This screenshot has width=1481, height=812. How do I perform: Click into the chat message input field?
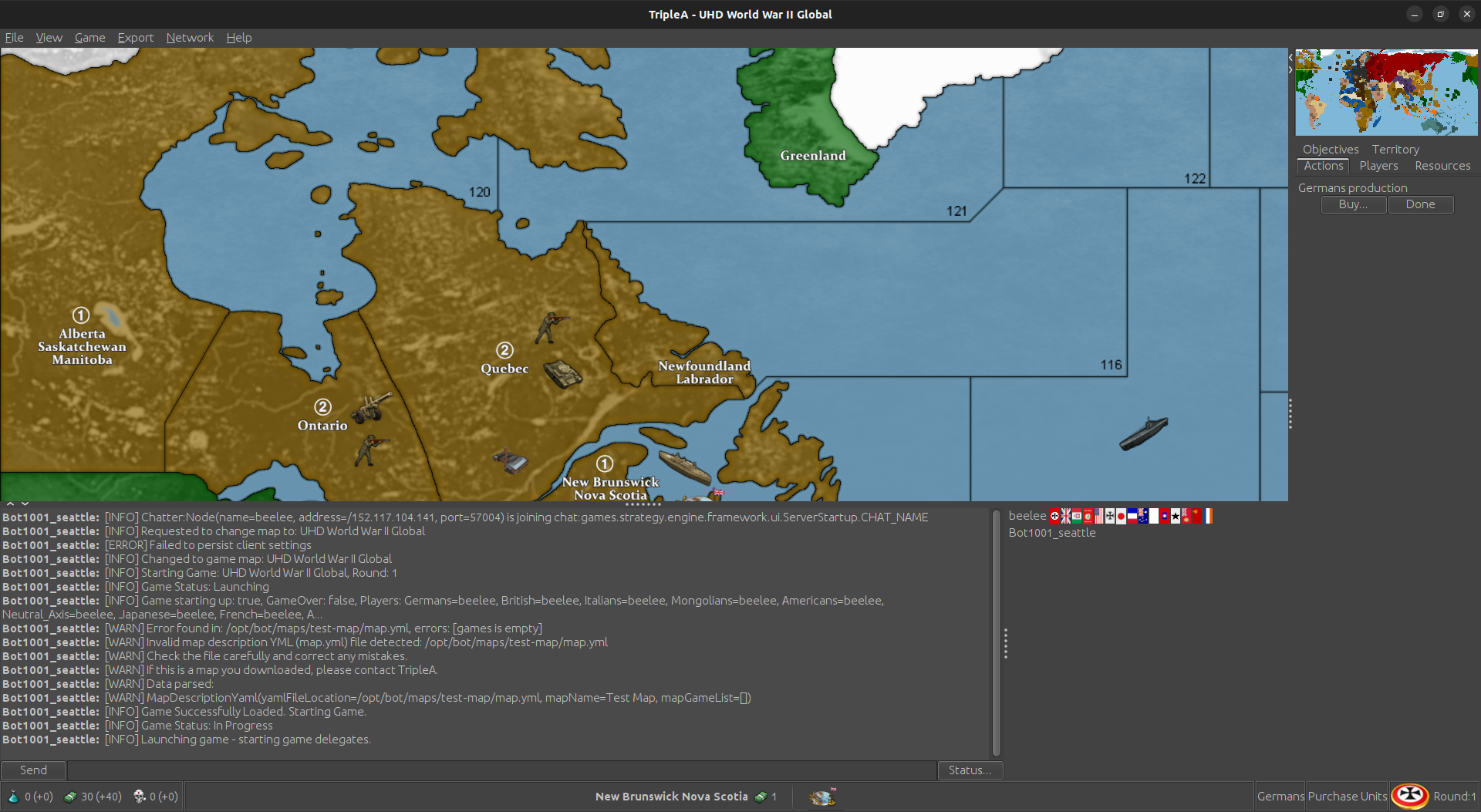501,770
